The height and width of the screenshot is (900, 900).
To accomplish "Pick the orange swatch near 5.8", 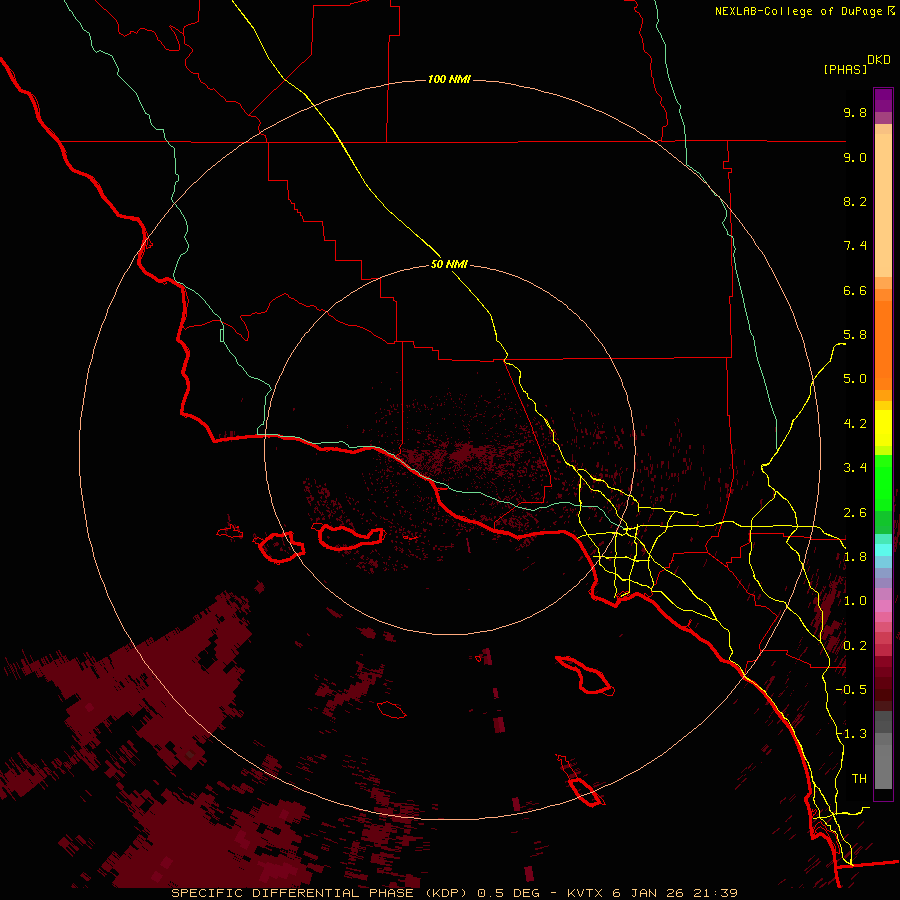I will tap(883, 338).
